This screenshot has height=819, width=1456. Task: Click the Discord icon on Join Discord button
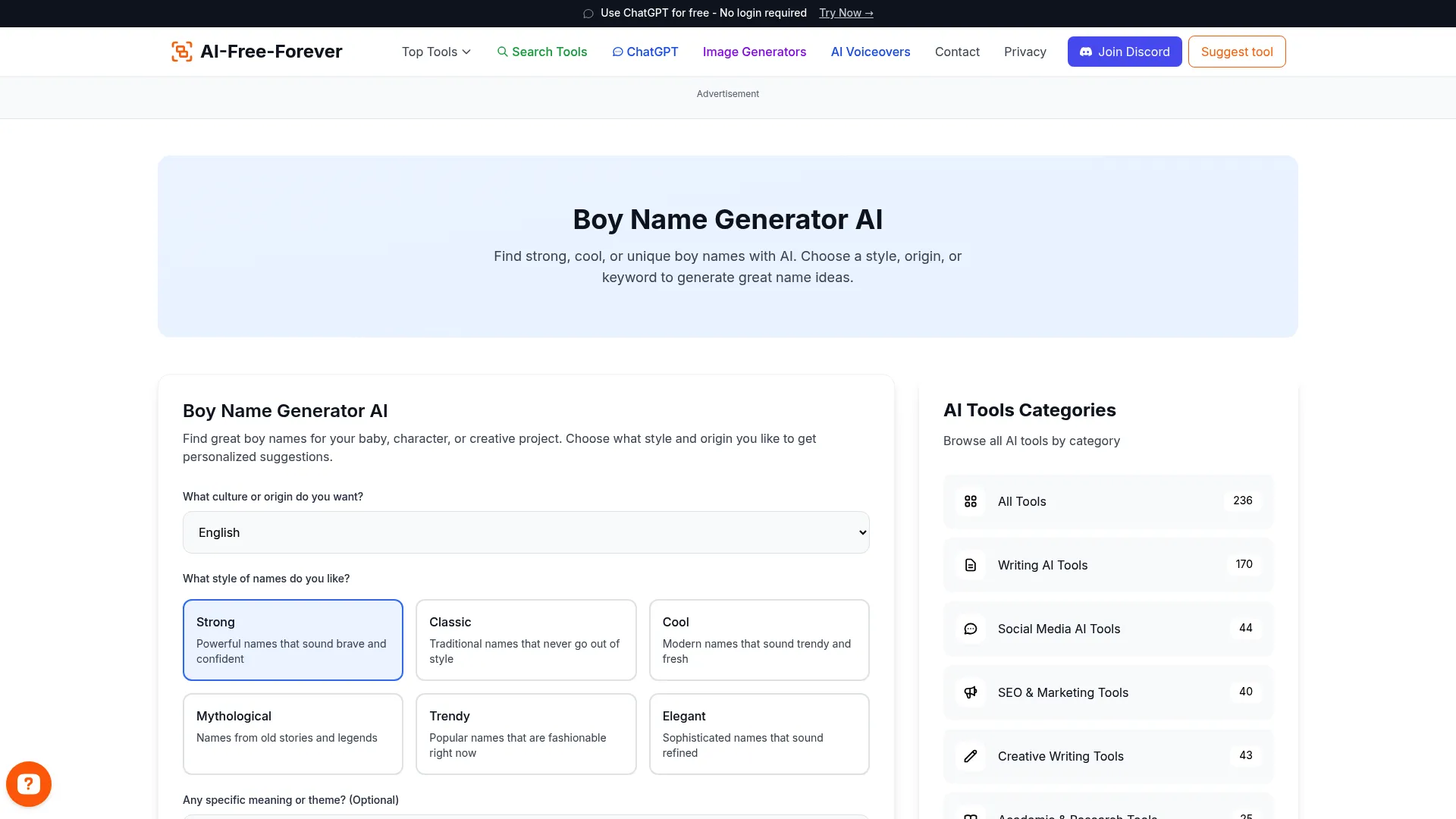1087,52
